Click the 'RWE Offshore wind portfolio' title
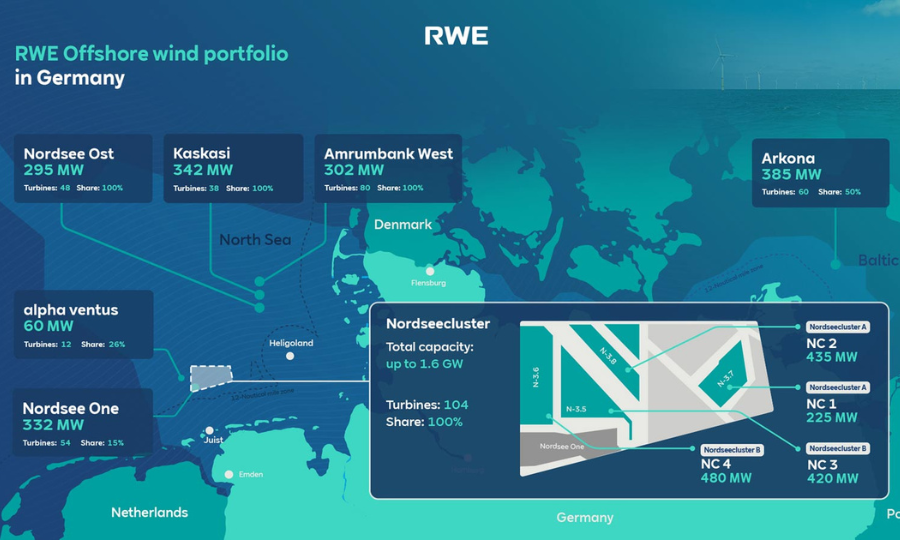900x540 pixels. [152, 53]
